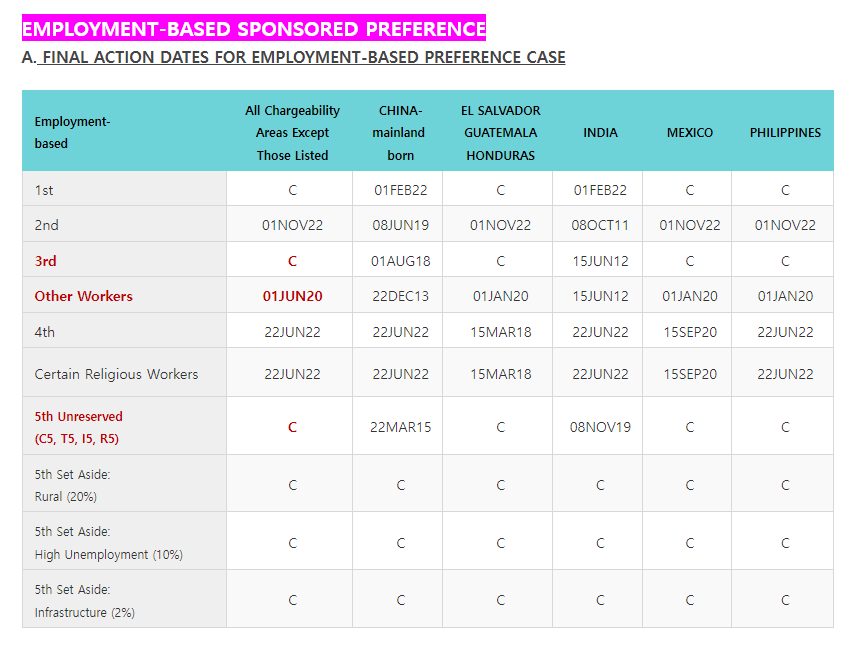Click the 22MAR15 China date cell
This screenshot has height=648, width=853.
click(400, 427)
